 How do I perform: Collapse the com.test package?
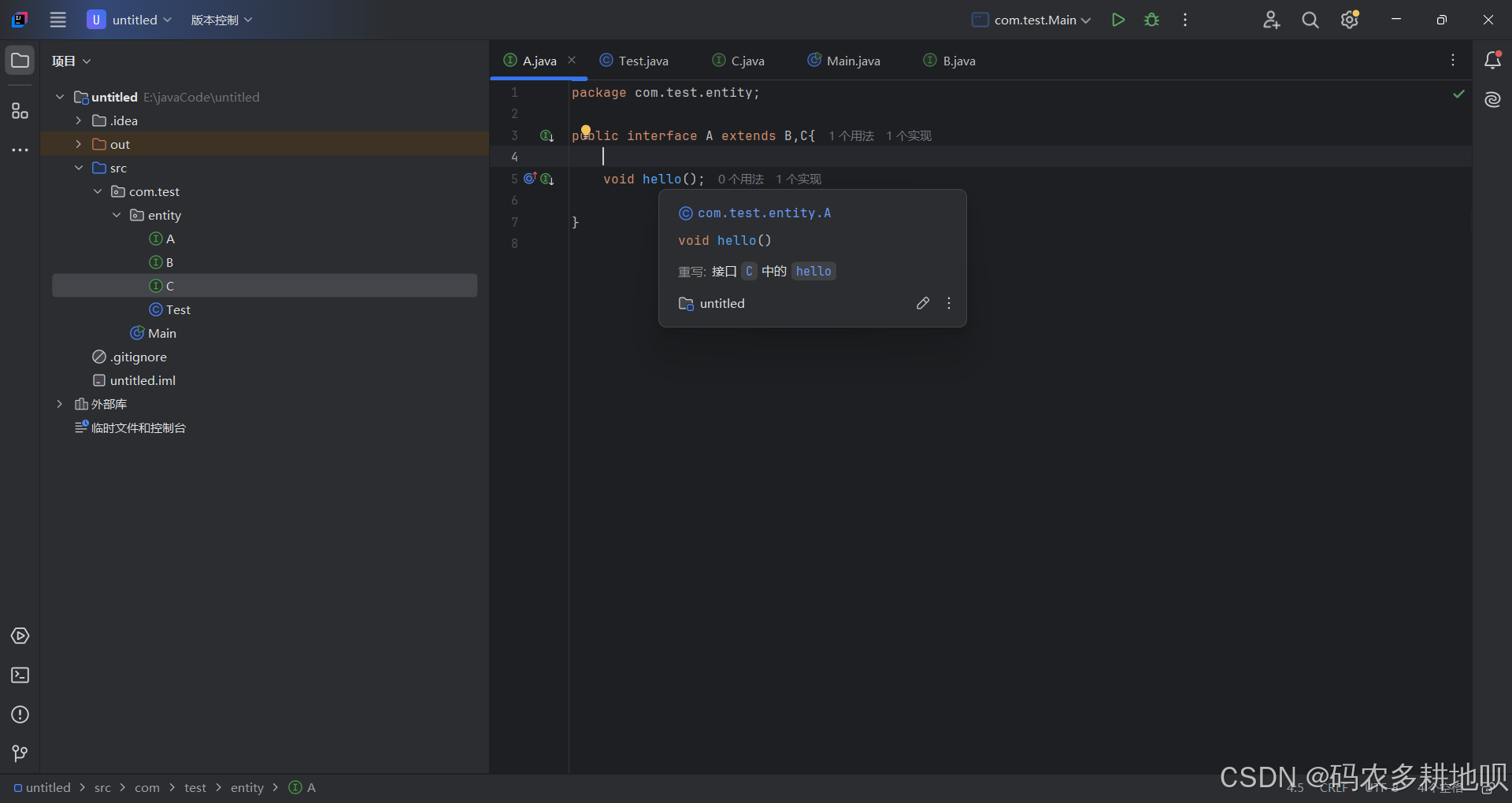pos(98,191)
